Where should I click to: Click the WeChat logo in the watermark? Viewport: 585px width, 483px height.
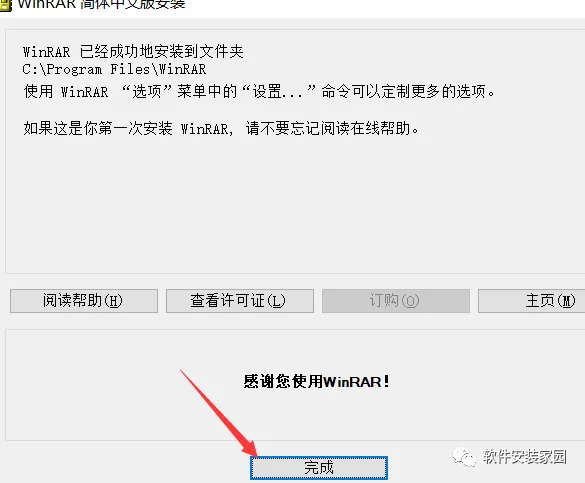464,457
